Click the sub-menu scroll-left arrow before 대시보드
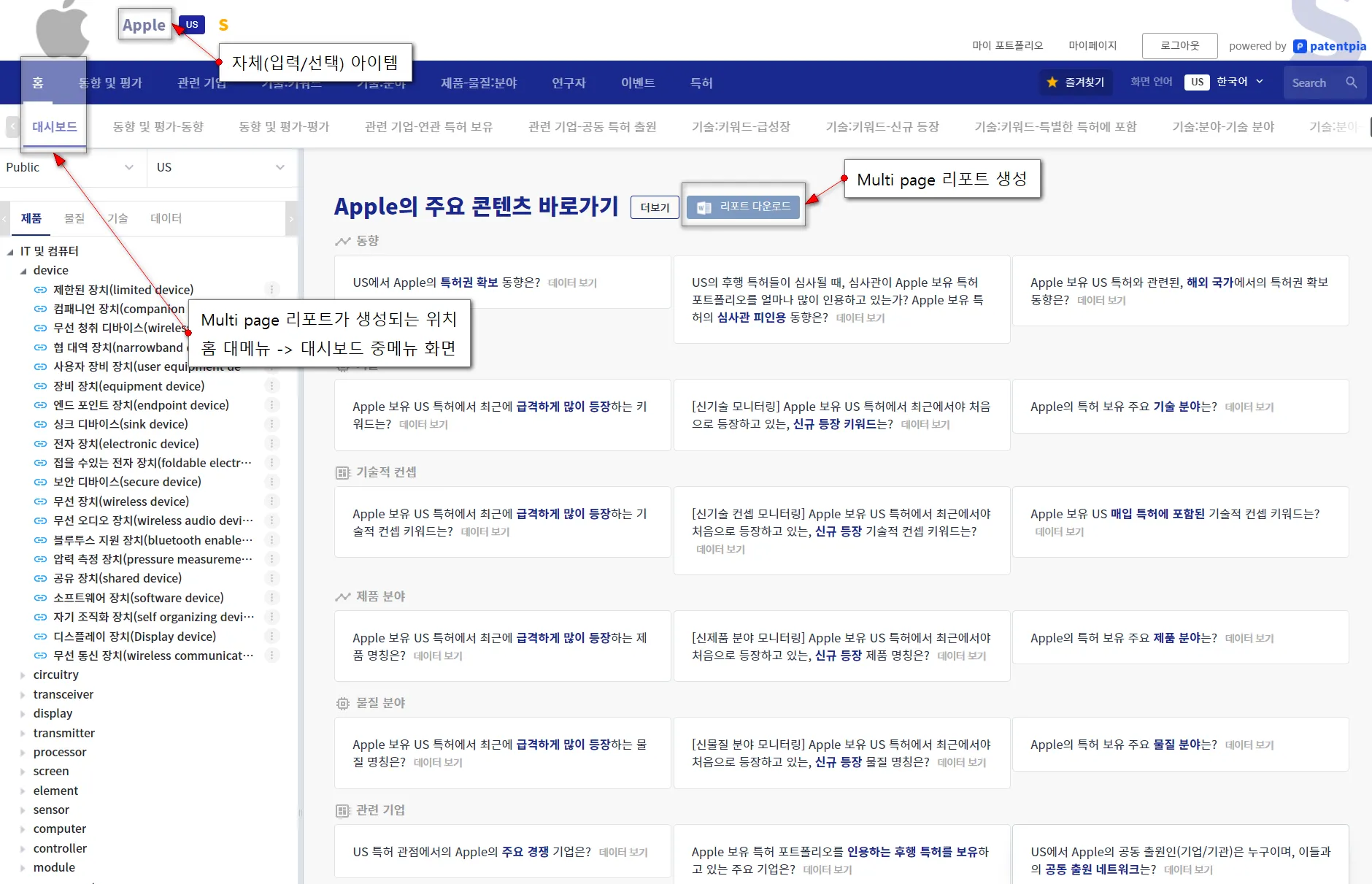 pyautogui.click(x=12, y=127)
